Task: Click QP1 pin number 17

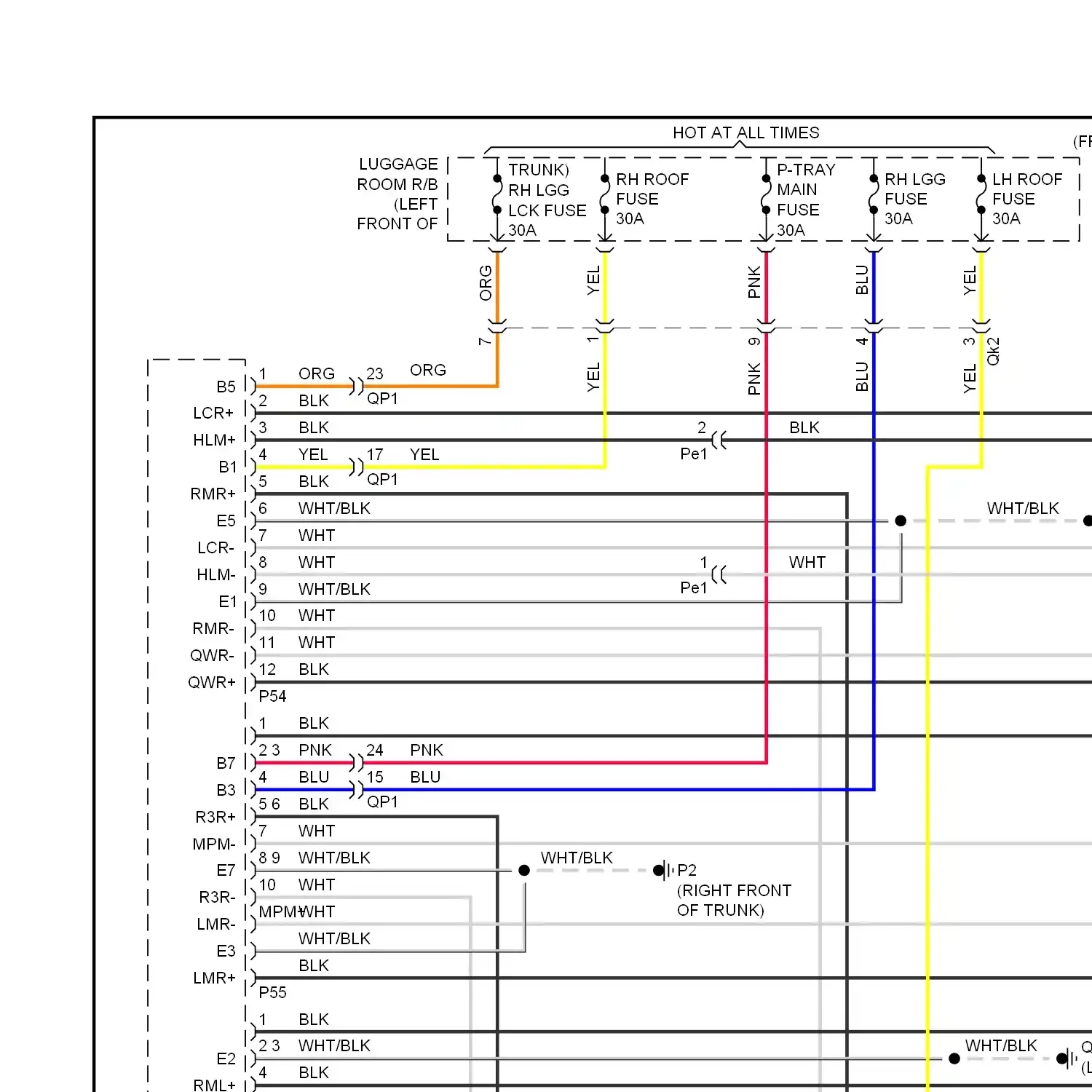Action: coord(374,455)
